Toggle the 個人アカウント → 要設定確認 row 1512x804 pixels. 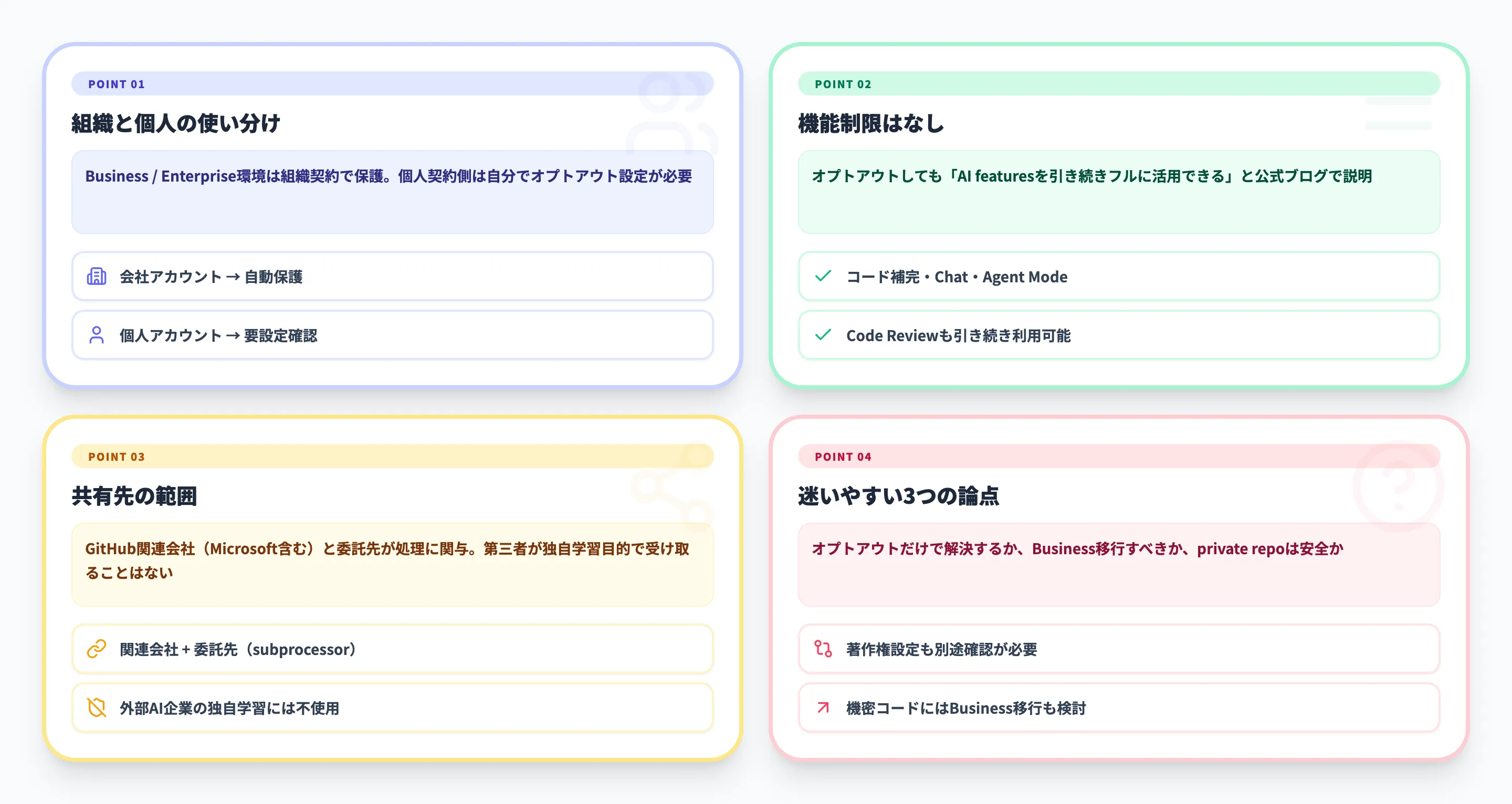pyautogui.click(x=392, y=335)
